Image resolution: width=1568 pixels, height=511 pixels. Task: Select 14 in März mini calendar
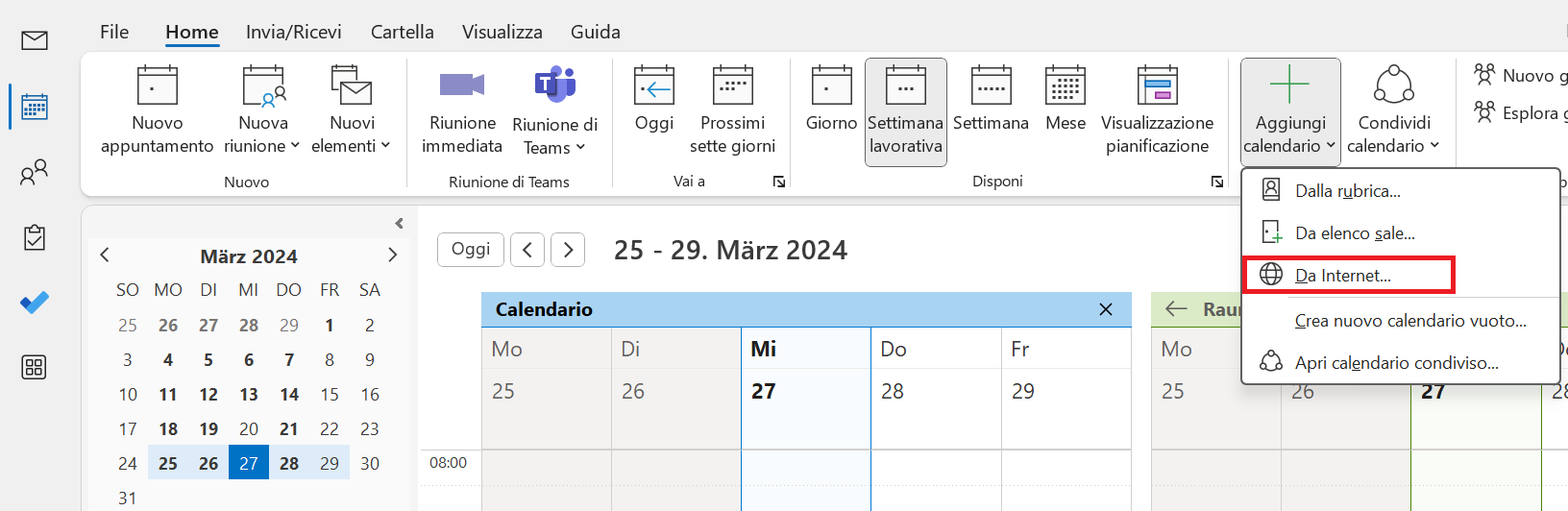(x=289, y=394)
